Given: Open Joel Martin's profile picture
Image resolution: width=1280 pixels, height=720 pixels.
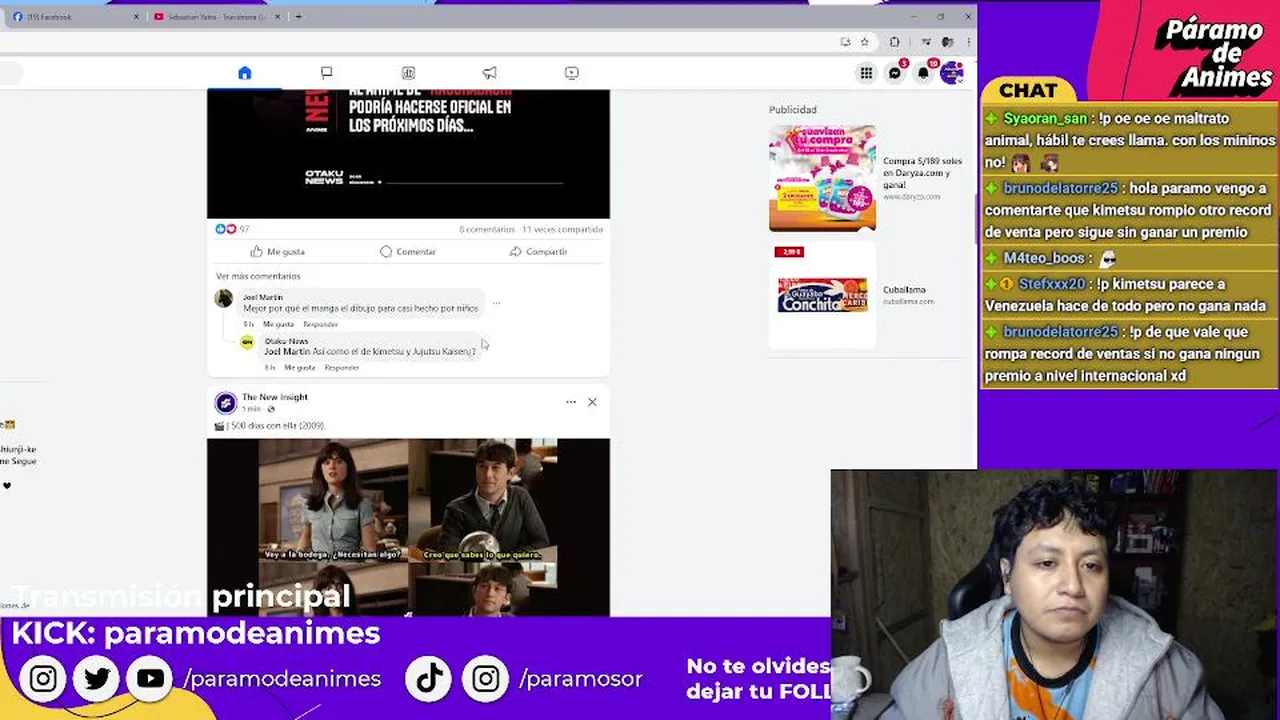Looking at the screenshot, I should pos(224,298).
